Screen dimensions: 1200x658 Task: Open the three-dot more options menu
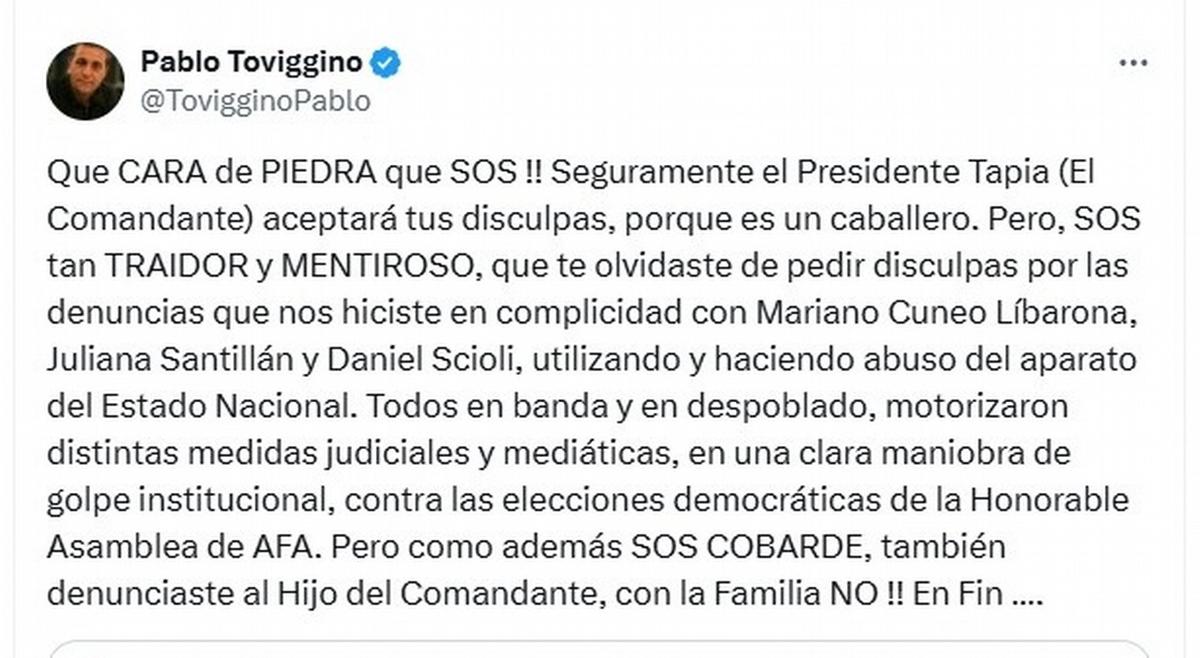point(1133,63)
